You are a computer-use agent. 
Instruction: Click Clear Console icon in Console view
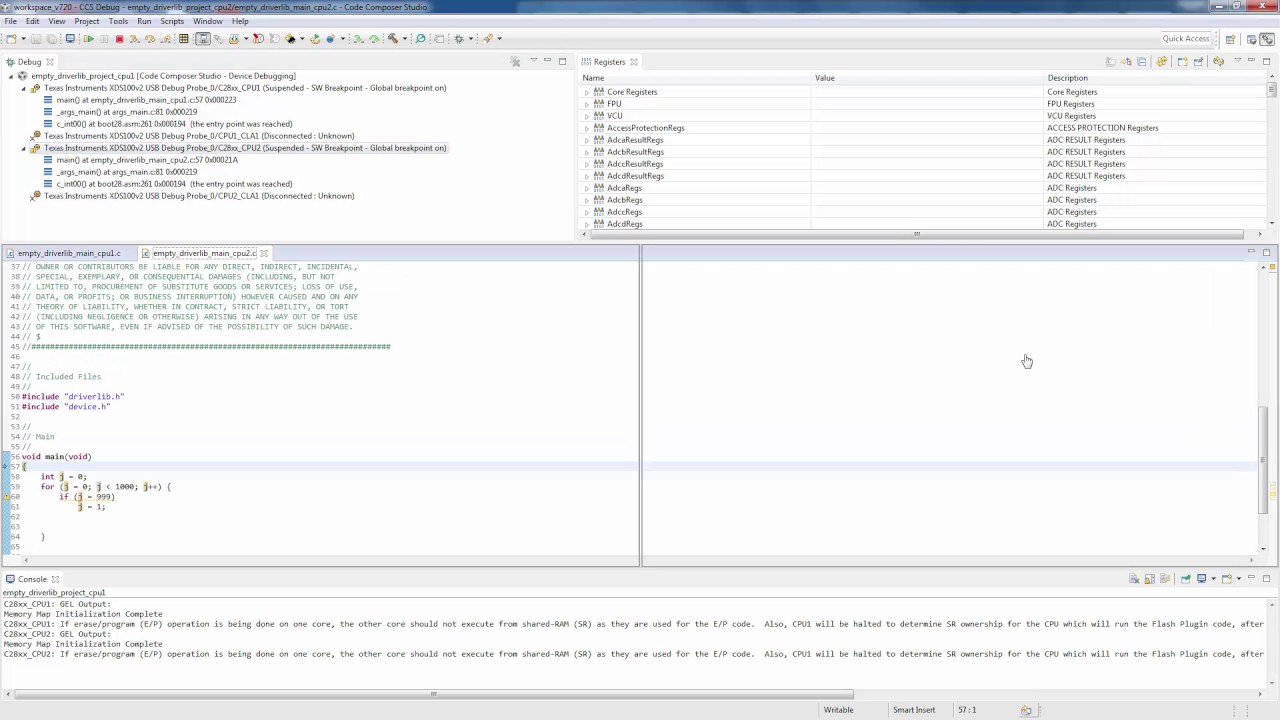(x=1134, y=579)
